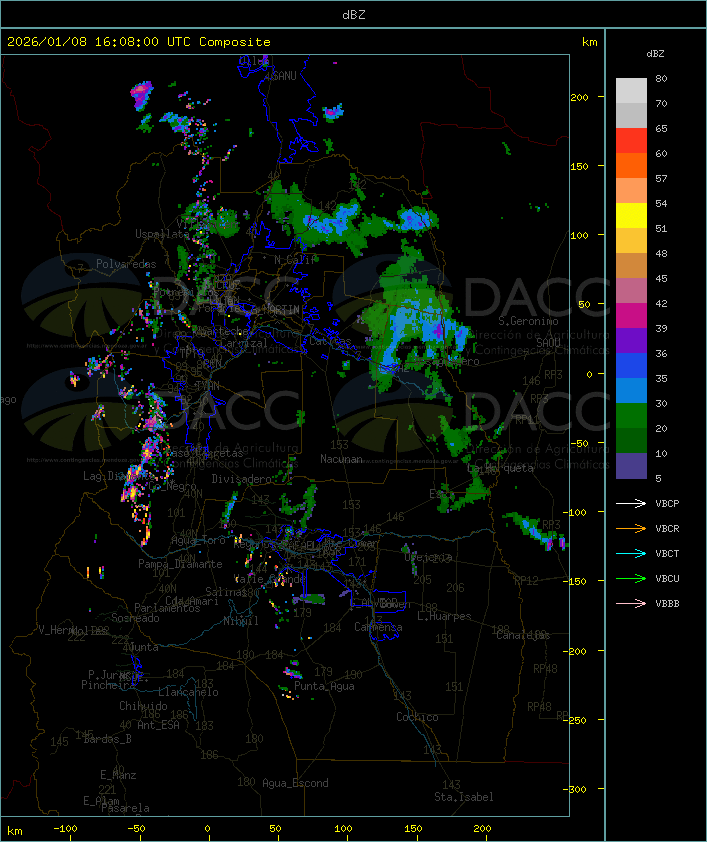Screen dimensions: 707x842
Task: Click the cyan VBCT arrow icon
Action: click(631, 553)
